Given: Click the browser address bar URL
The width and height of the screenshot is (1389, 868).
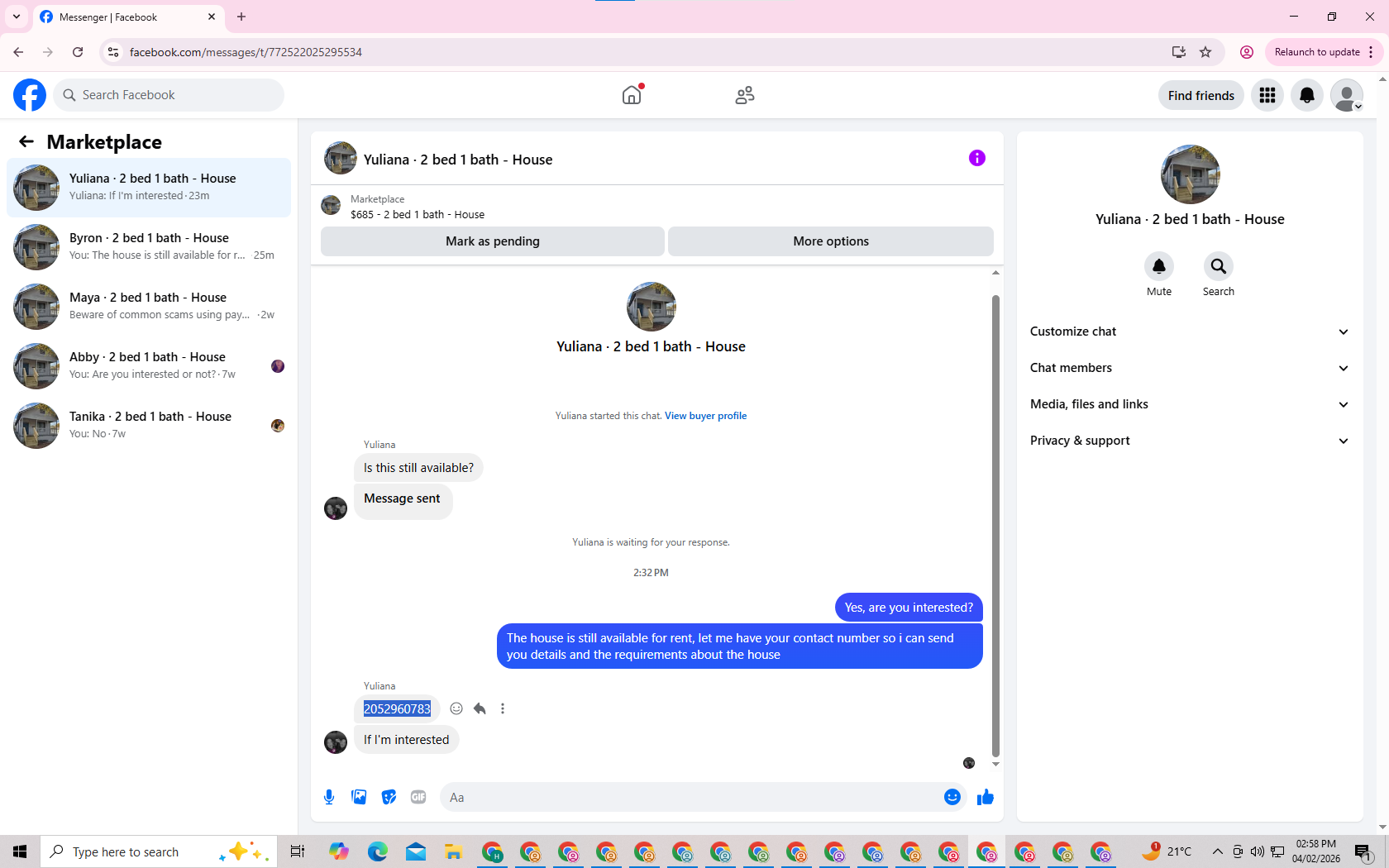Looking at the screenshot, I should click(246, 52).
